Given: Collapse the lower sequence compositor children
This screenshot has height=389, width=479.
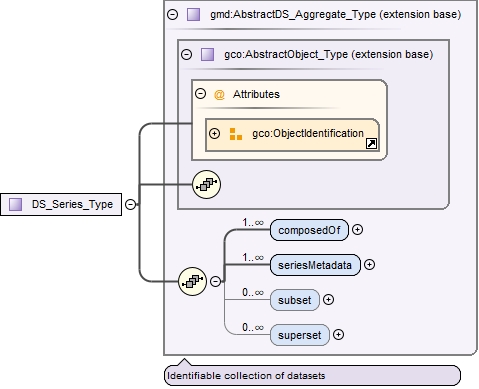Looking at the screenshot, I should [x=216, y=282].
